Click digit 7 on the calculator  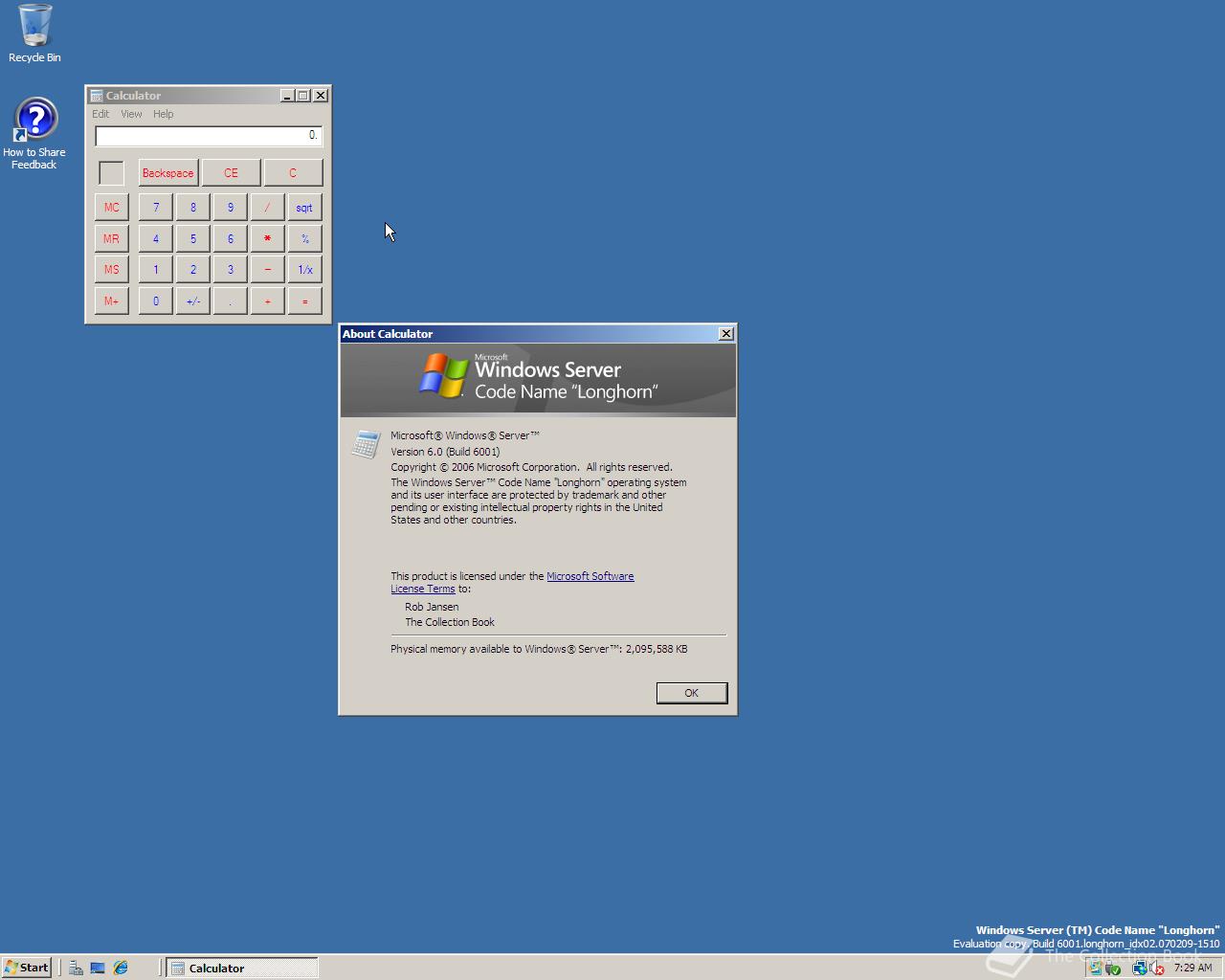[x=156, y=208]
